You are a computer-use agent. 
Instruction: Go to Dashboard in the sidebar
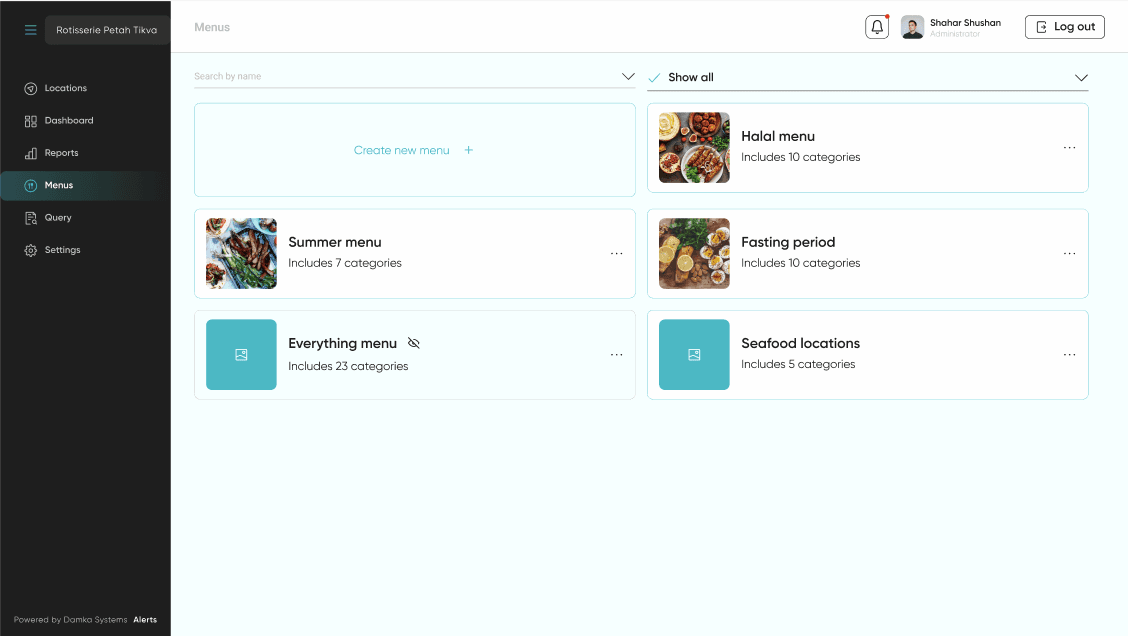click(x=69, y=120)
